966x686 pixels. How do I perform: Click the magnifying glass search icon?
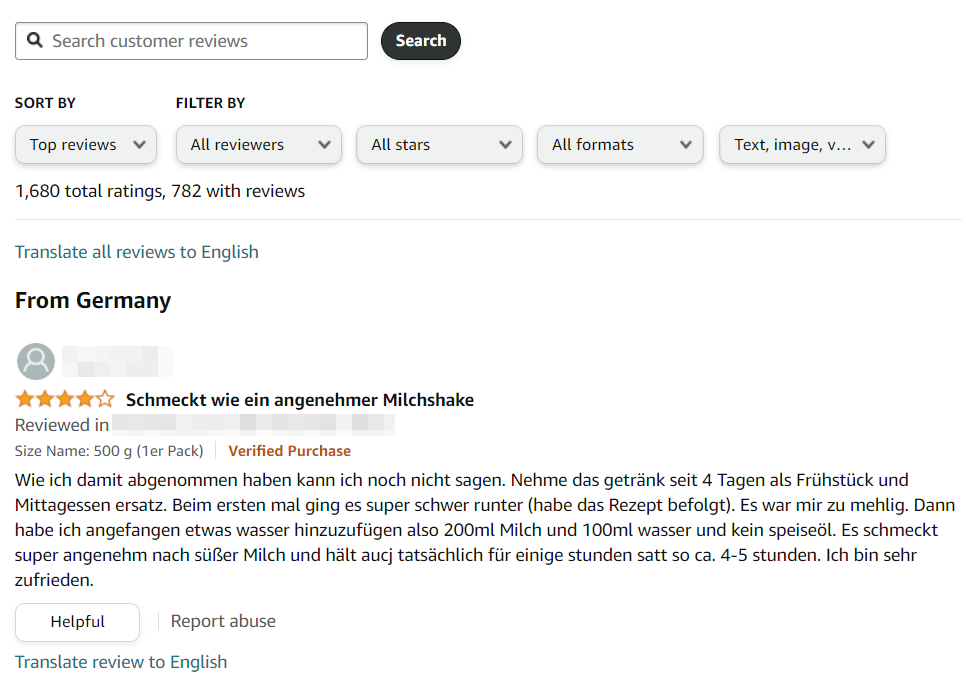[x=35, y=41]
